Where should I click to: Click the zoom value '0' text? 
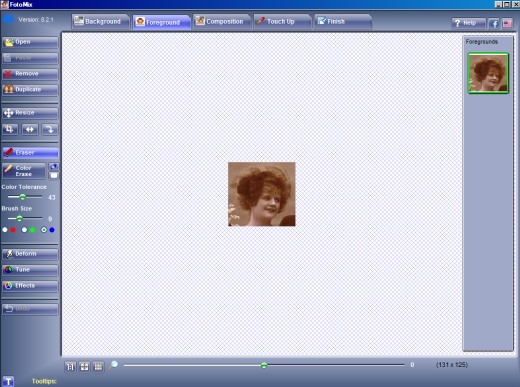pyautogui.click(x=412, y=365)
